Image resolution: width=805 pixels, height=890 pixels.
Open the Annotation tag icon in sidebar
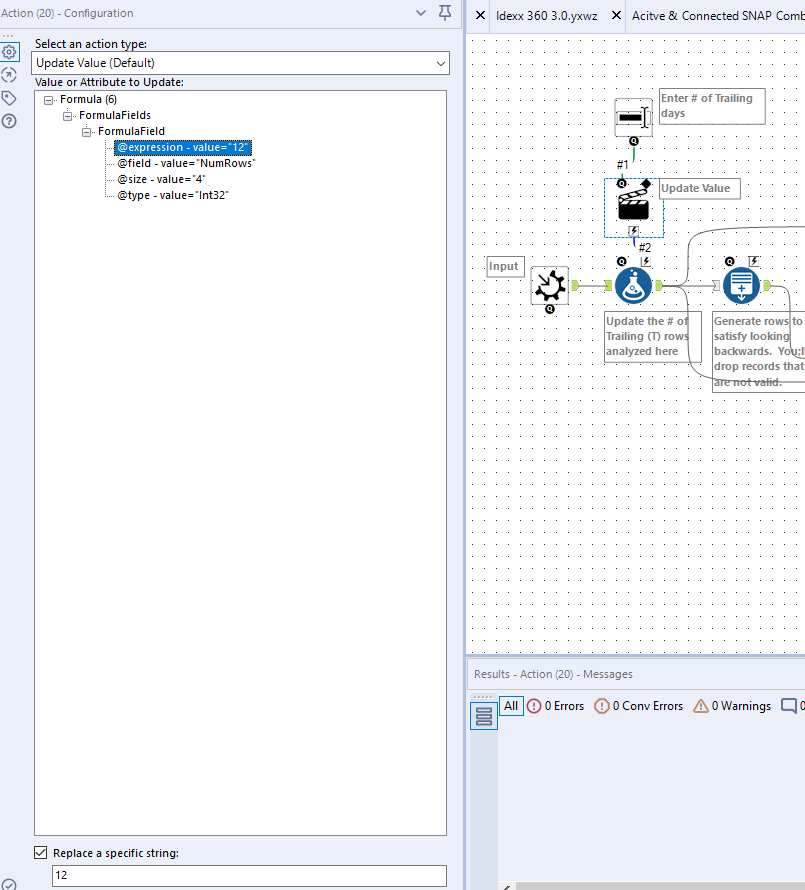[x=9, y=98]
